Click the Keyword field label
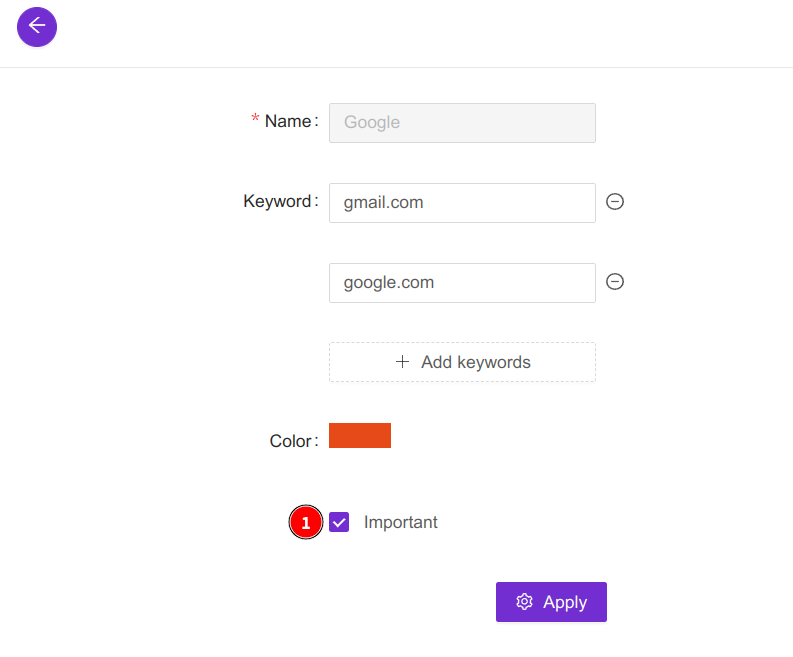 (278, 201)
